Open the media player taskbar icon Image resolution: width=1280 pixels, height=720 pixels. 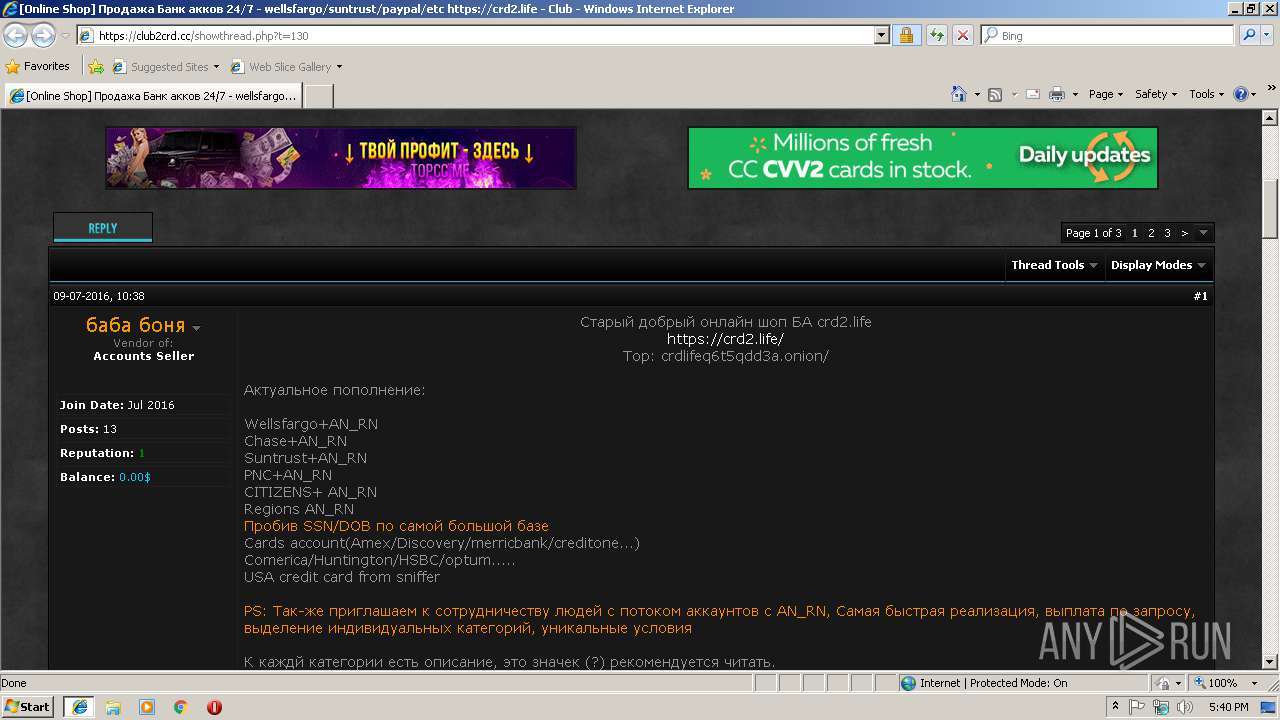(x=147, y=707)
